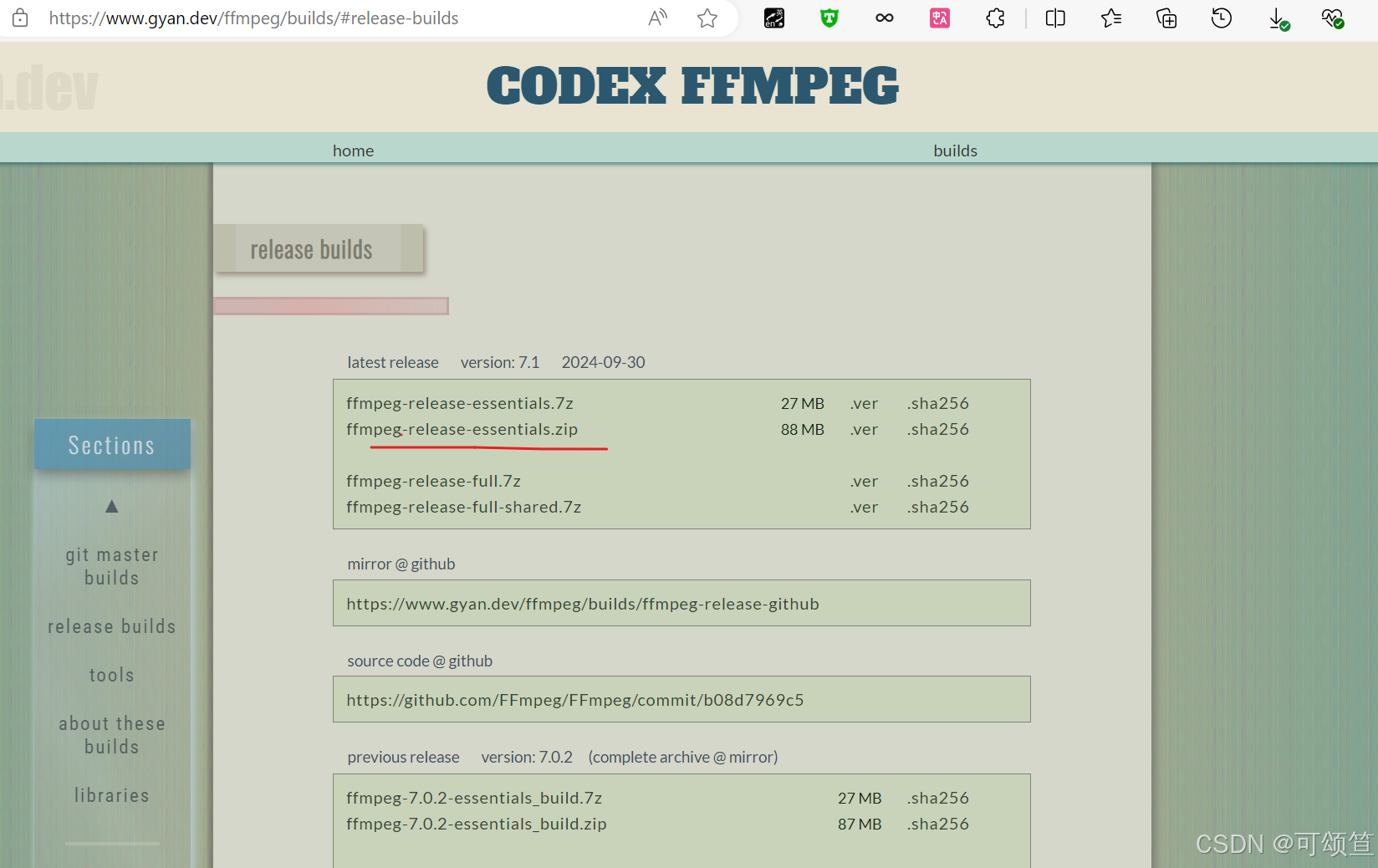
Task: Click the infinity loop extension icon
Action: click(x=885, y=18)
